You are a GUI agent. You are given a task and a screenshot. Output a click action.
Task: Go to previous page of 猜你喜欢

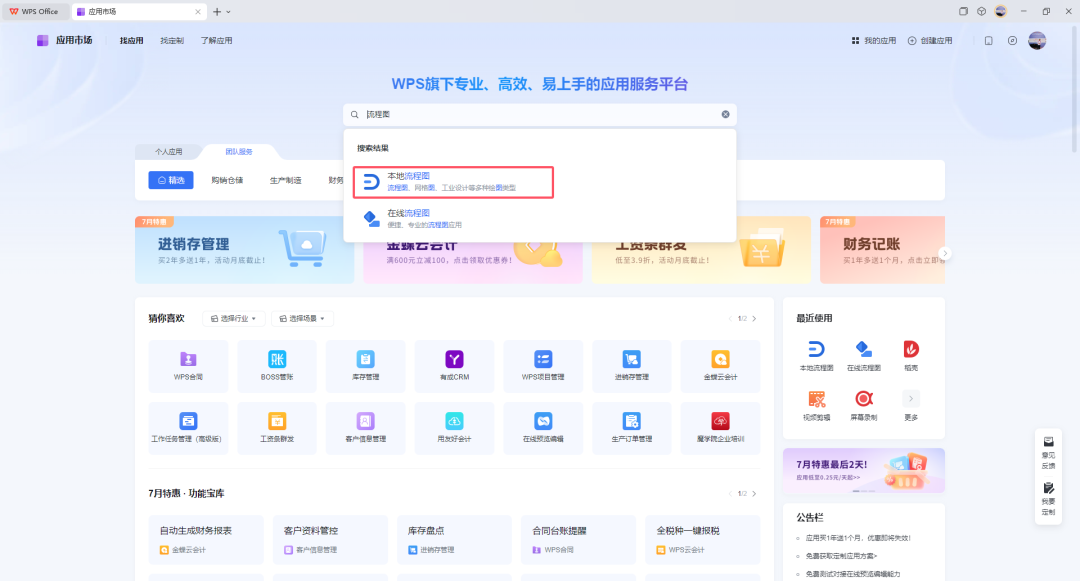coord(730,319)
